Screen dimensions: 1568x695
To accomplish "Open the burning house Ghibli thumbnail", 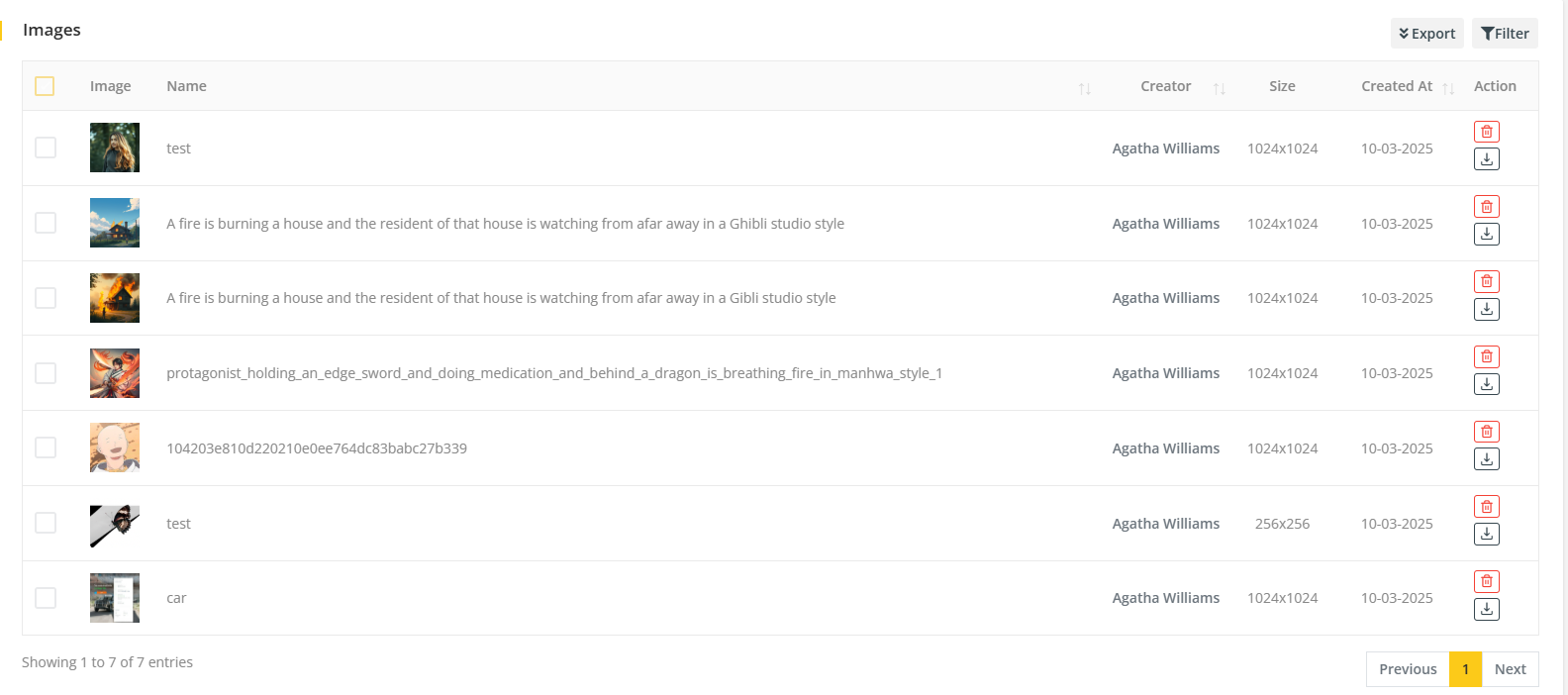I will (115, 223).
